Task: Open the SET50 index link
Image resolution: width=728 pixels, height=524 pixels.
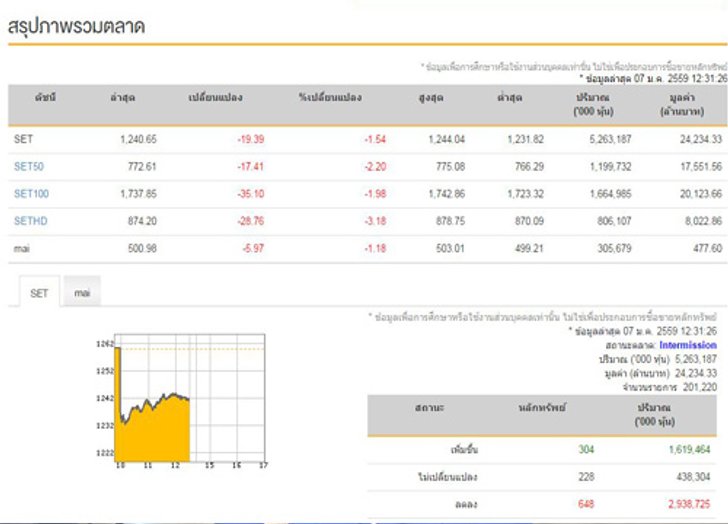Action: [x=29, y=166]
